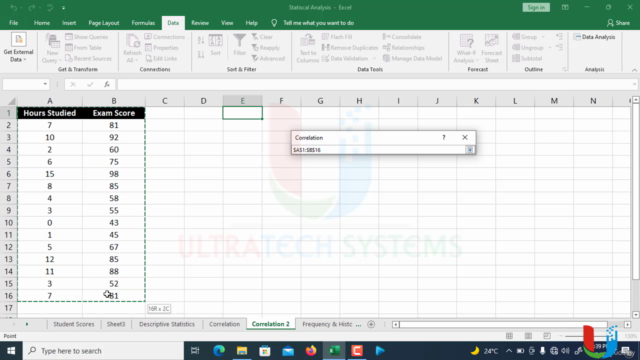
Task: Click the vertical scrollbar down arrow
Action: [636, 315]
